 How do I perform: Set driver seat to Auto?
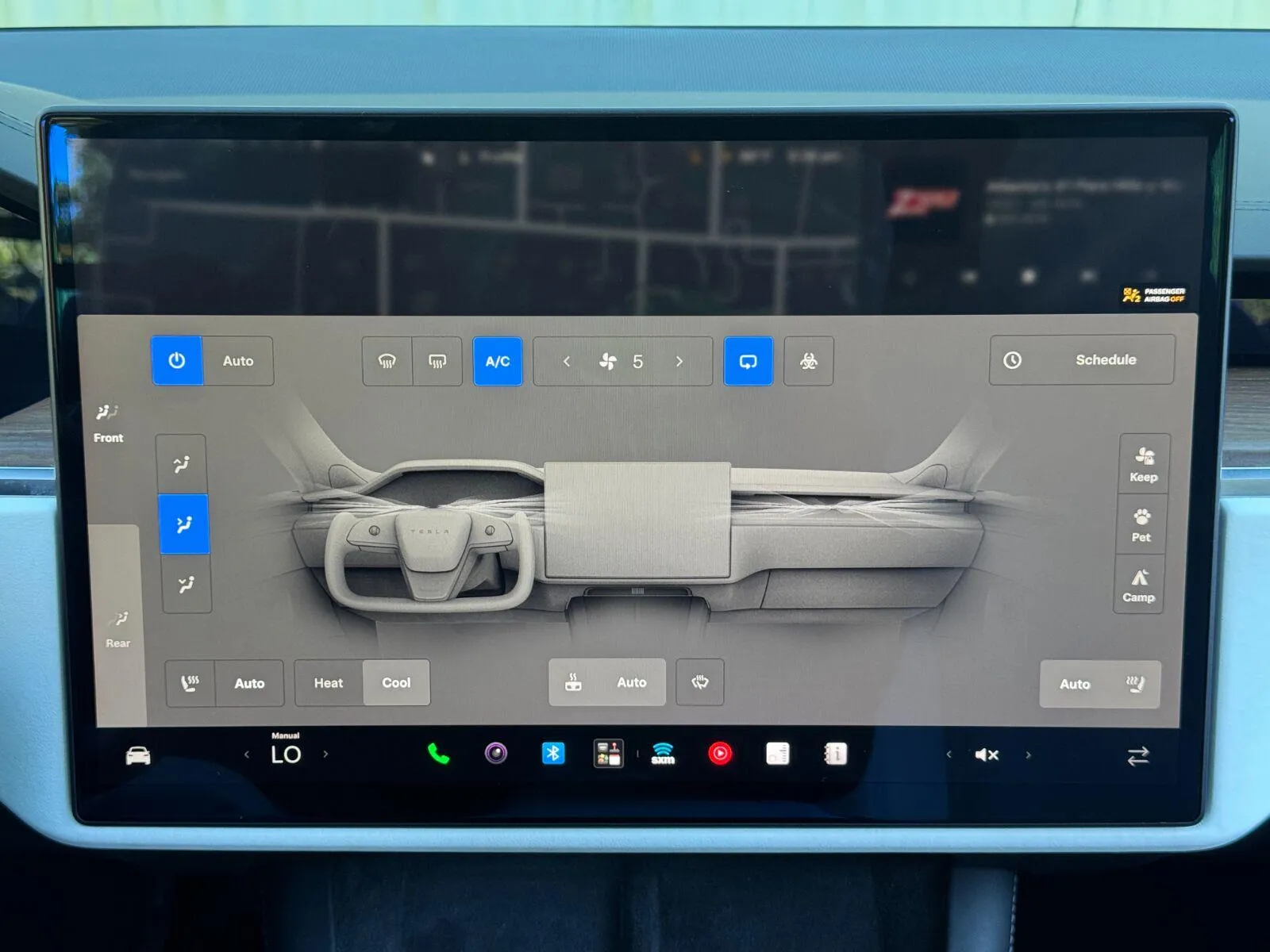(x=249, y=683)
